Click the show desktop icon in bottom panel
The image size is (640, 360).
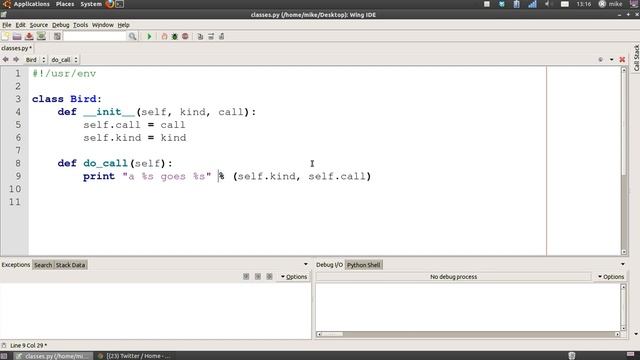pyautogui.click(x=4, y=356)
